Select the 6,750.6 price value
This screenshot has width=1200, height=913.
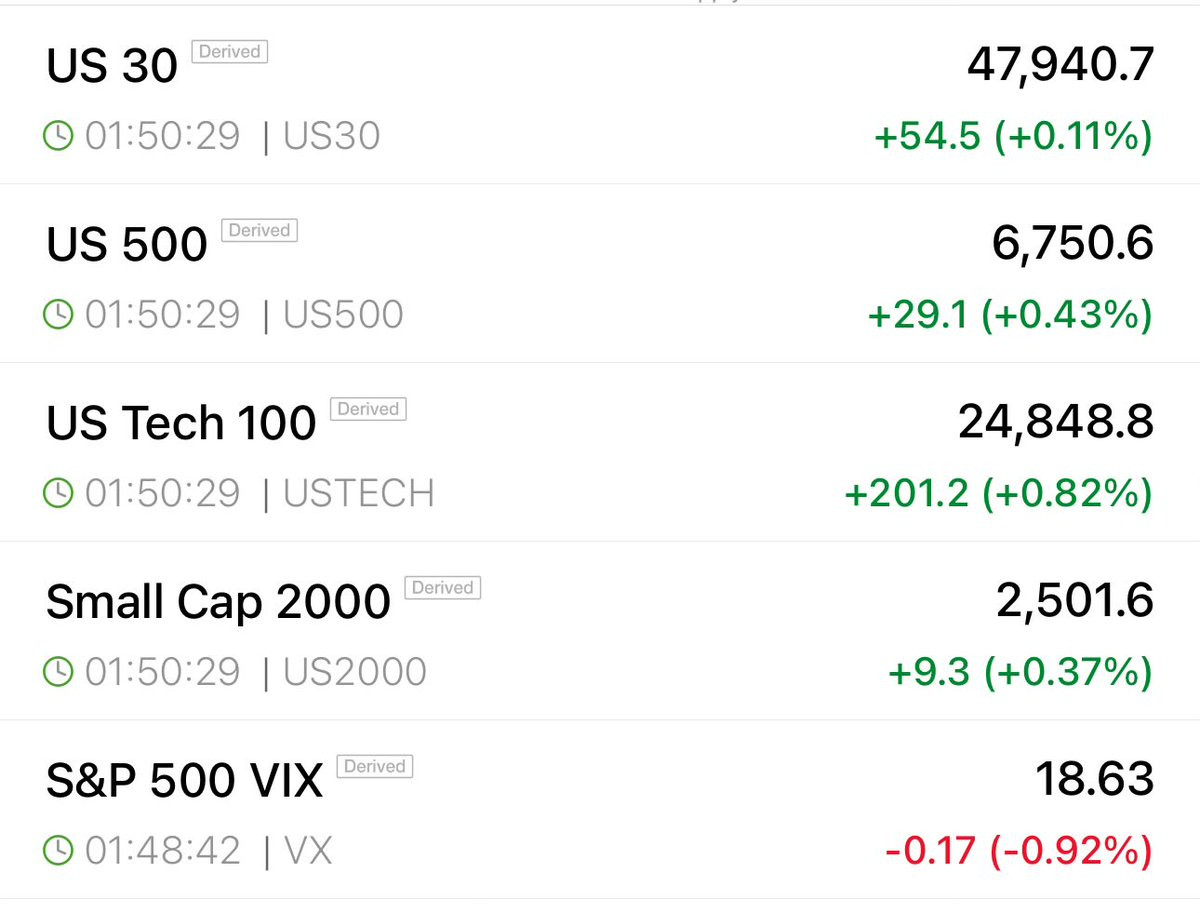pos(1073,244)
